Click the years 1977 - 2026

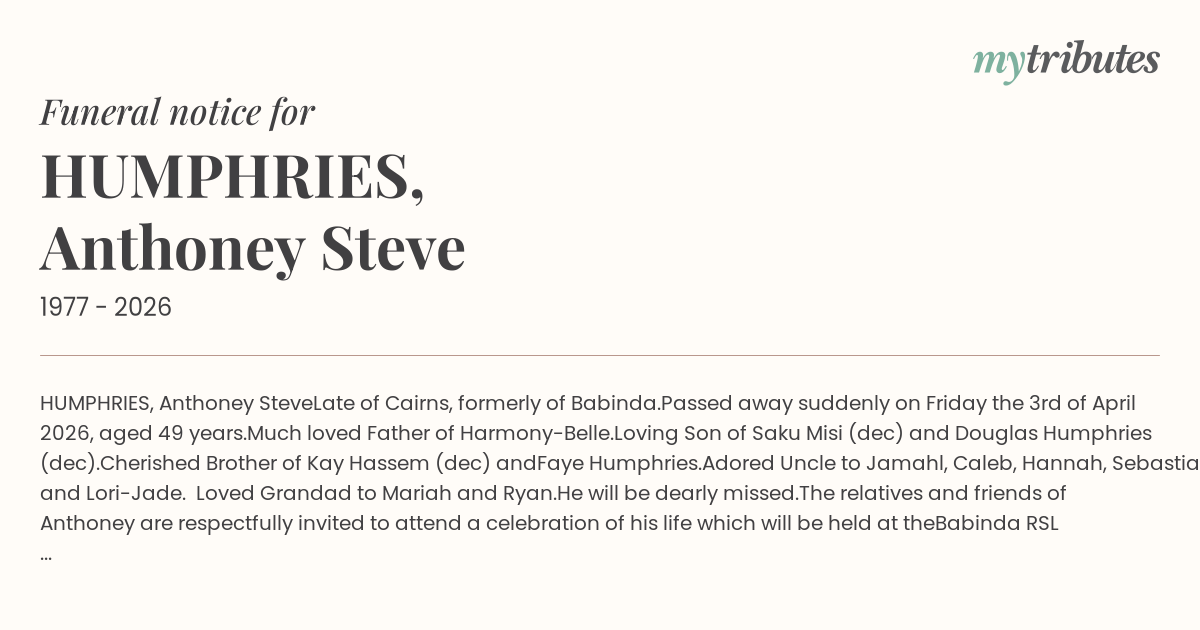[x=106, y=307]
